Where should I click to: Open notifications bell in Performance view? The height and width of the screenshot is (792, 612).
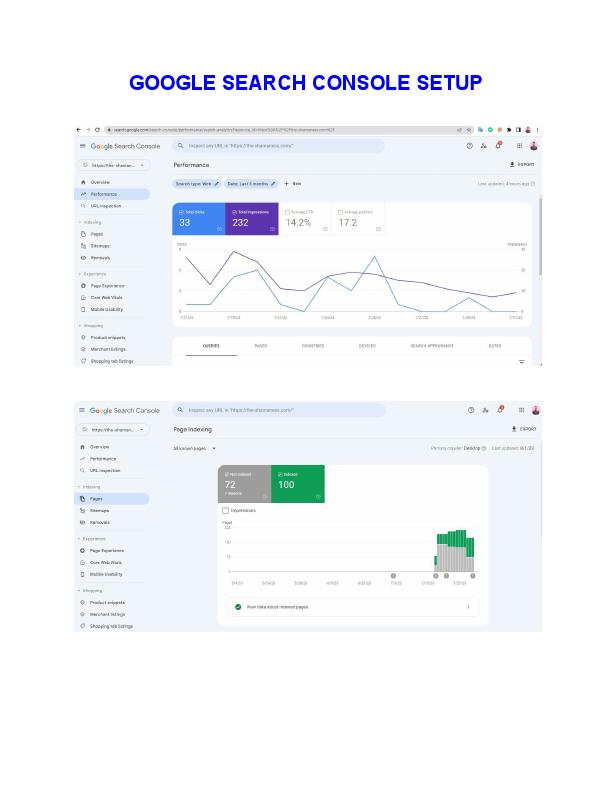click(x=498, y=145)
